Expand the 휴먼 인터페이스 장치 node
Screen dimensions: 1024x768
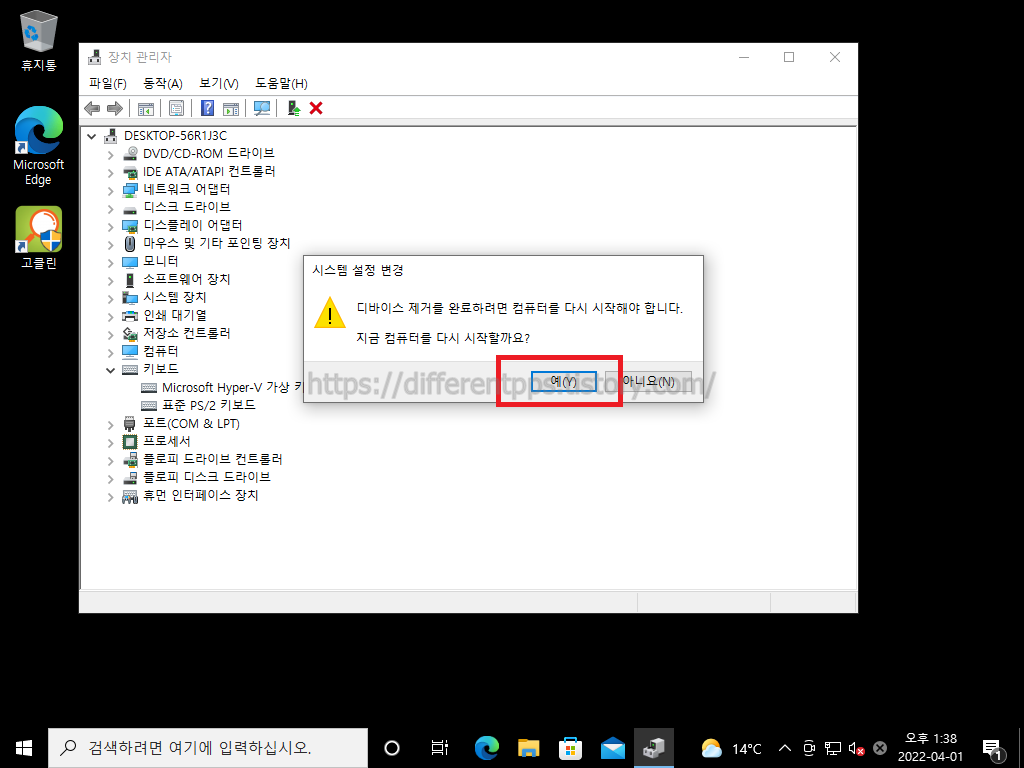click(110, 497)
